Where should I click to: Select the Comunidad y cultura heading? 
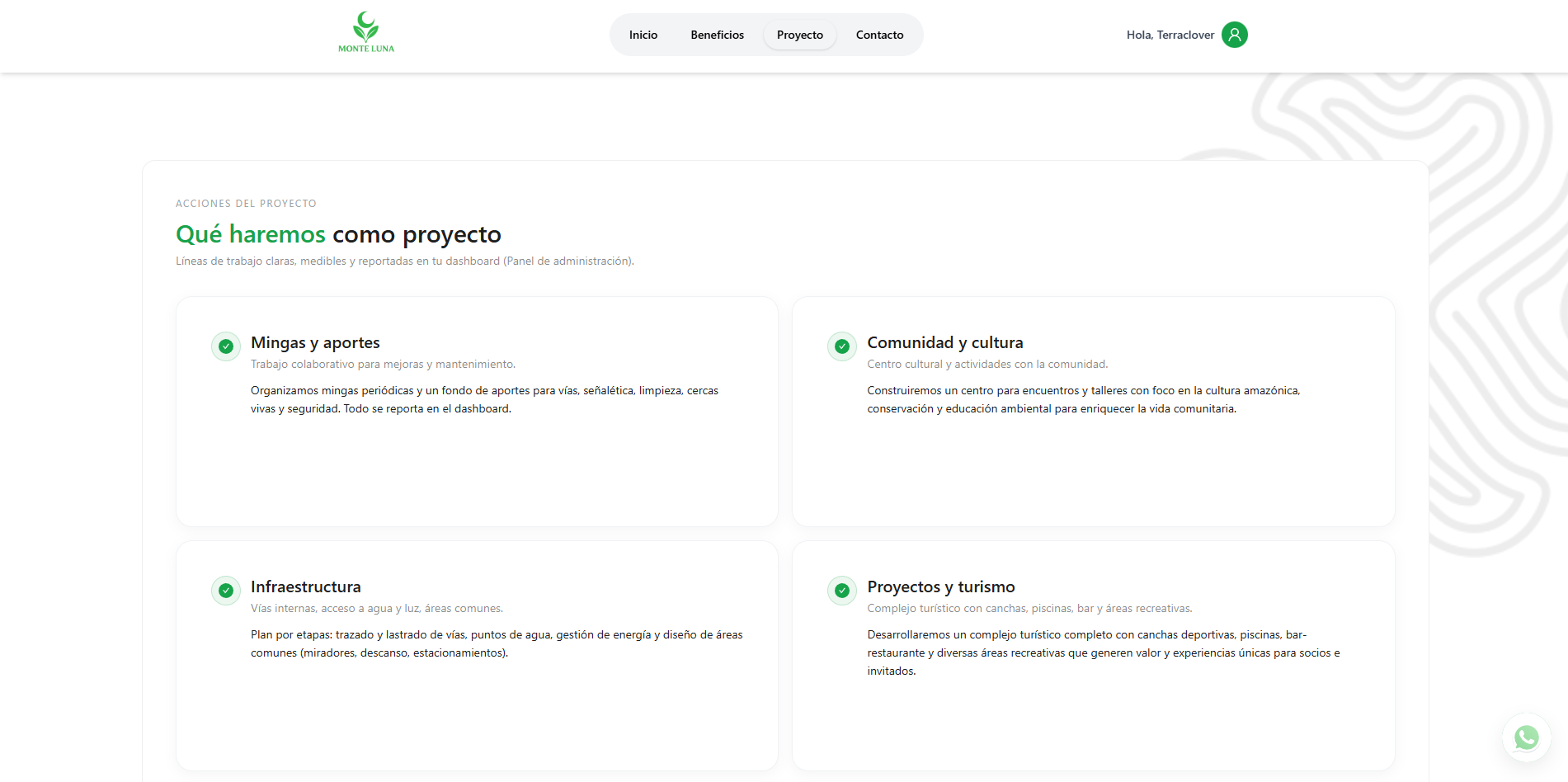[x=944, y=342]
